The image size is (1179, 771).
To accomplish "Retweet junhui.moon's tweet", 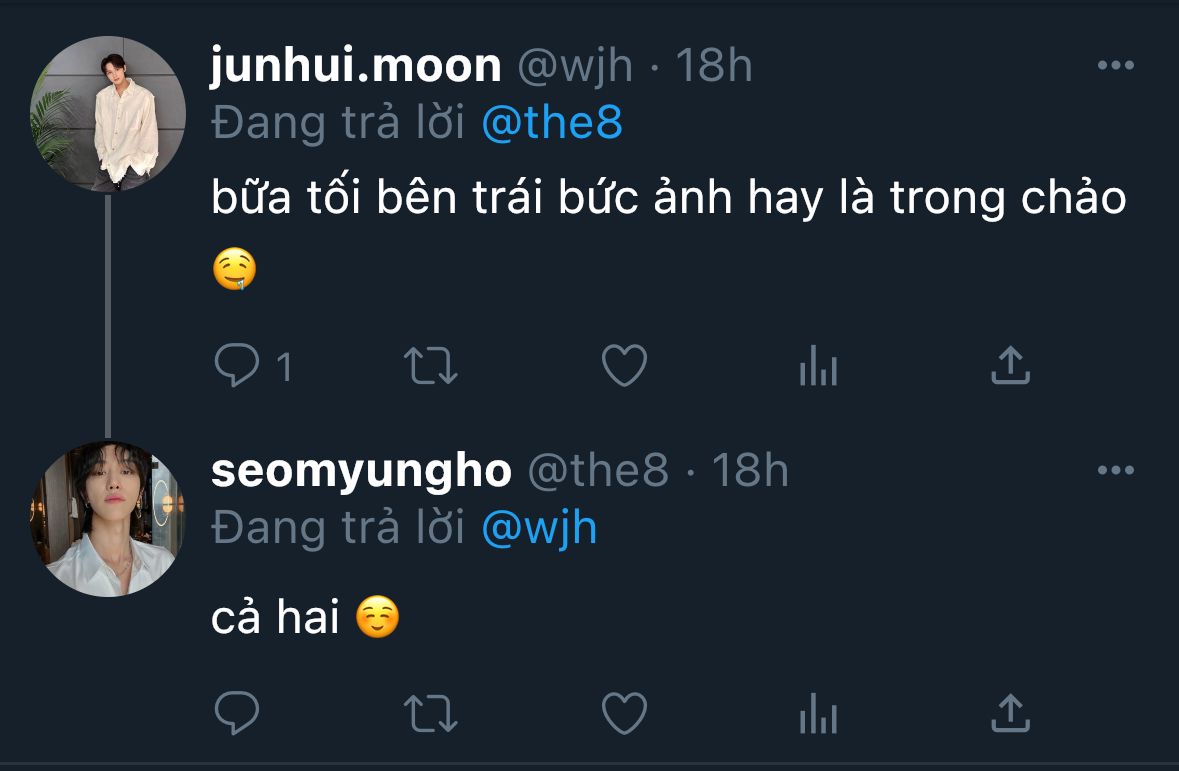I will coord(431,367).
